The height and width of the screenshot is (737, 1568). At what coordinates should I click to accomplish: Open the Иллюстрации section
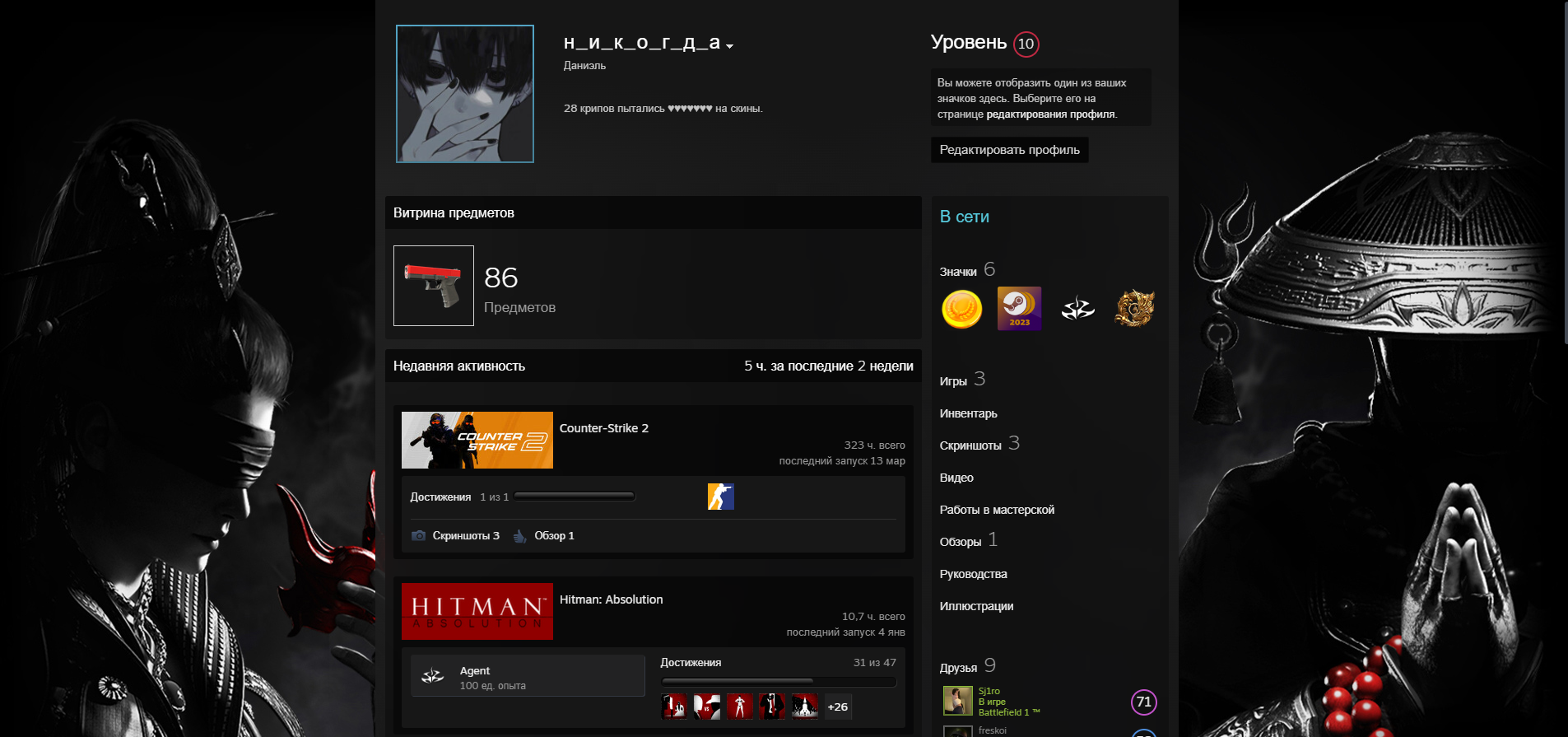click(x=976, y=606)
